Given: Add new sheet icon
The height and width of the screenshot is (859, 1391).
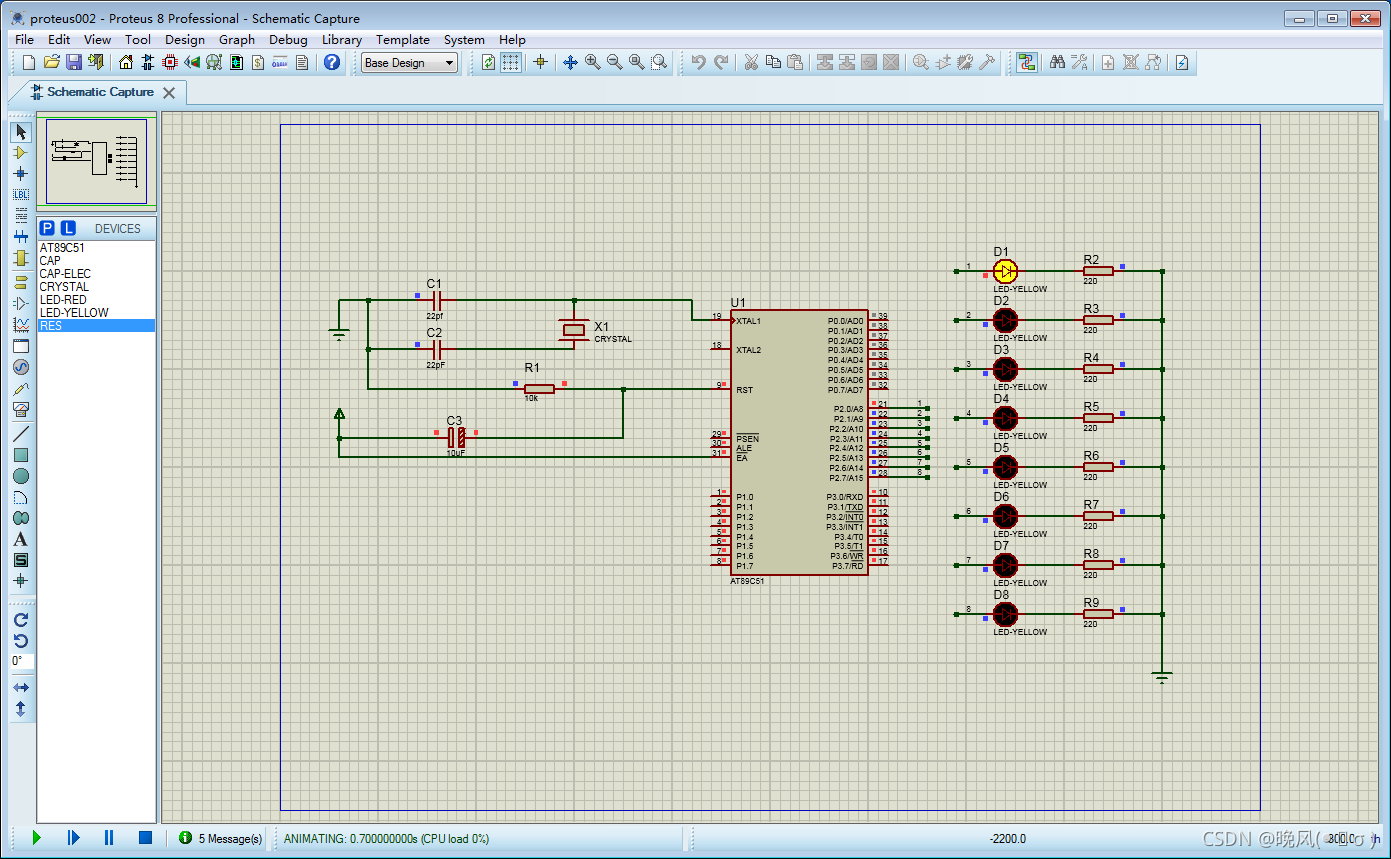Looking at the screenshot, I should click(1108, 62).
